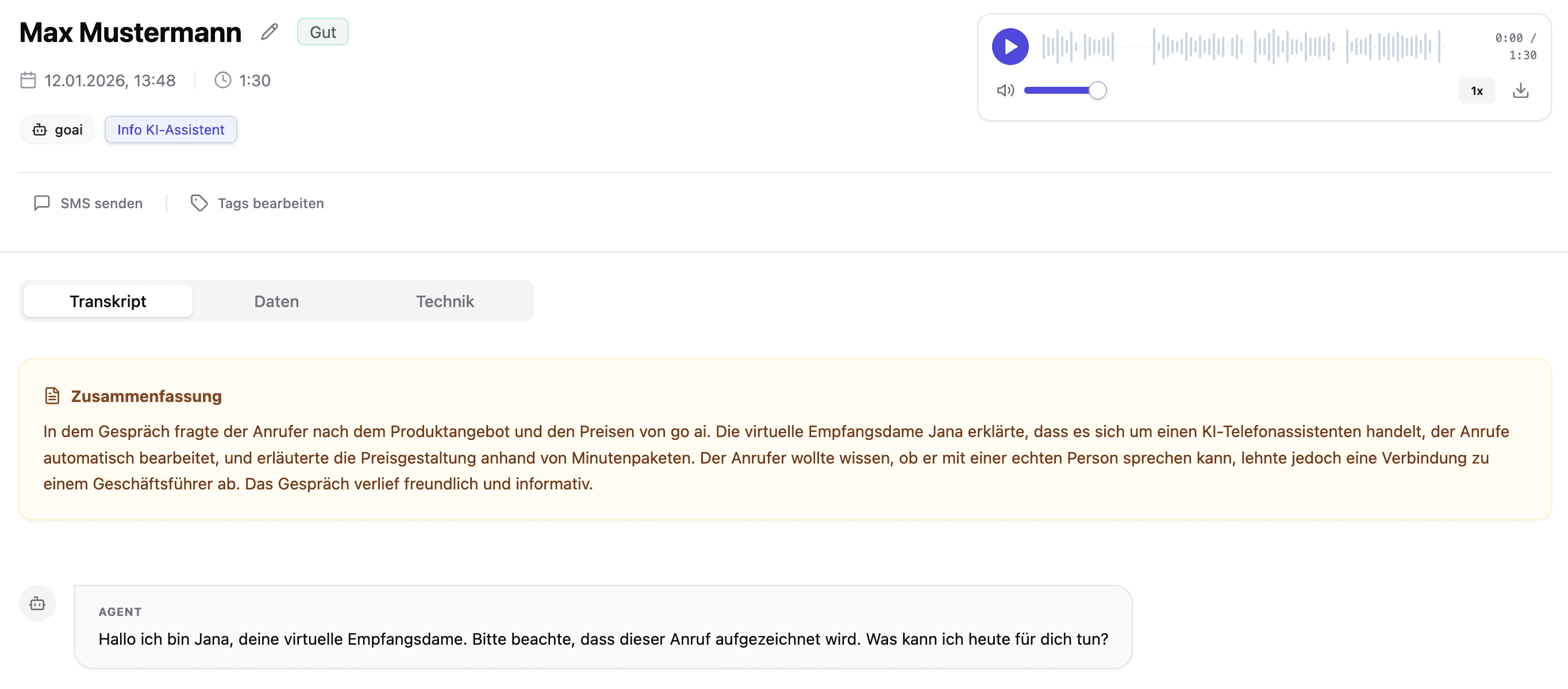Click the volume slider handle
The image size is (1568, 689).
[x=1097, y=91]
